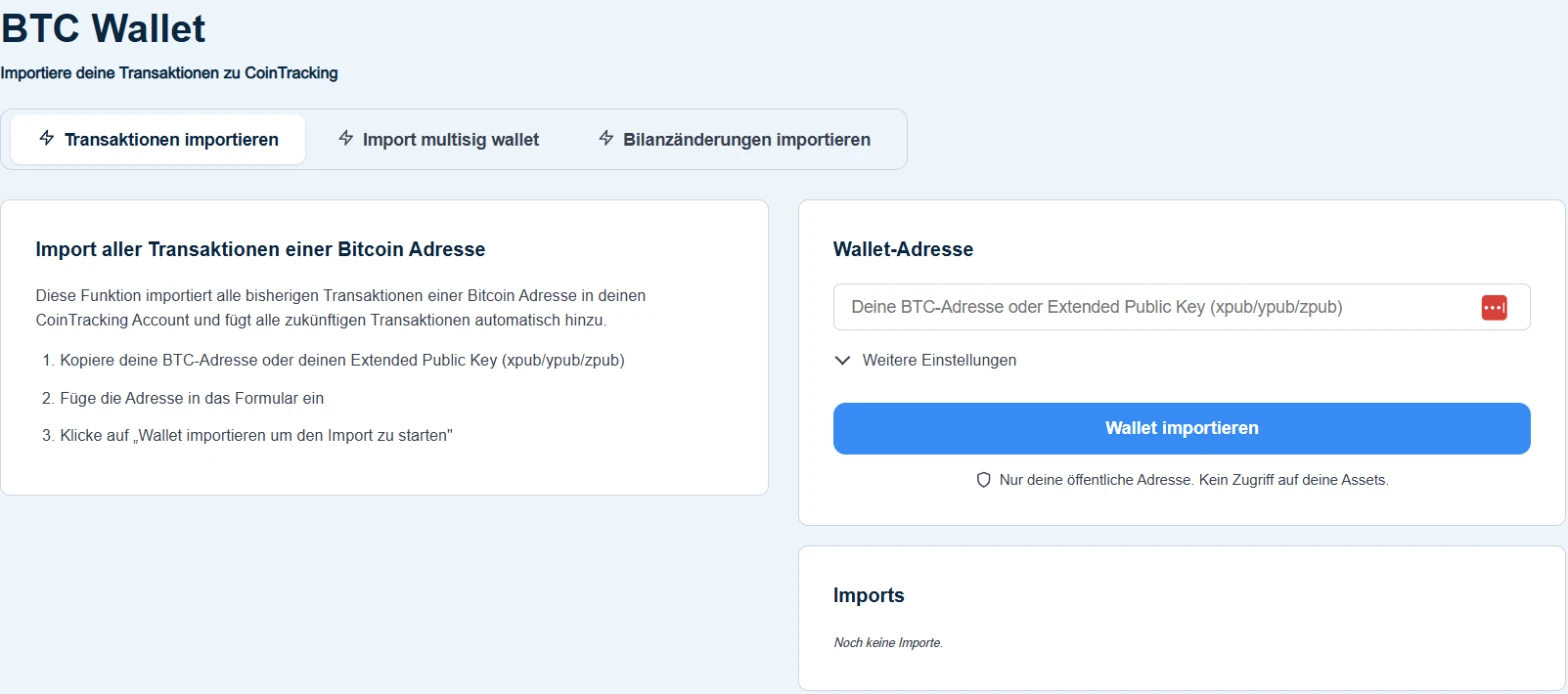Click 'Importiere deine Transaktionen zu CoinTracking' subtitle

point(169,73)
